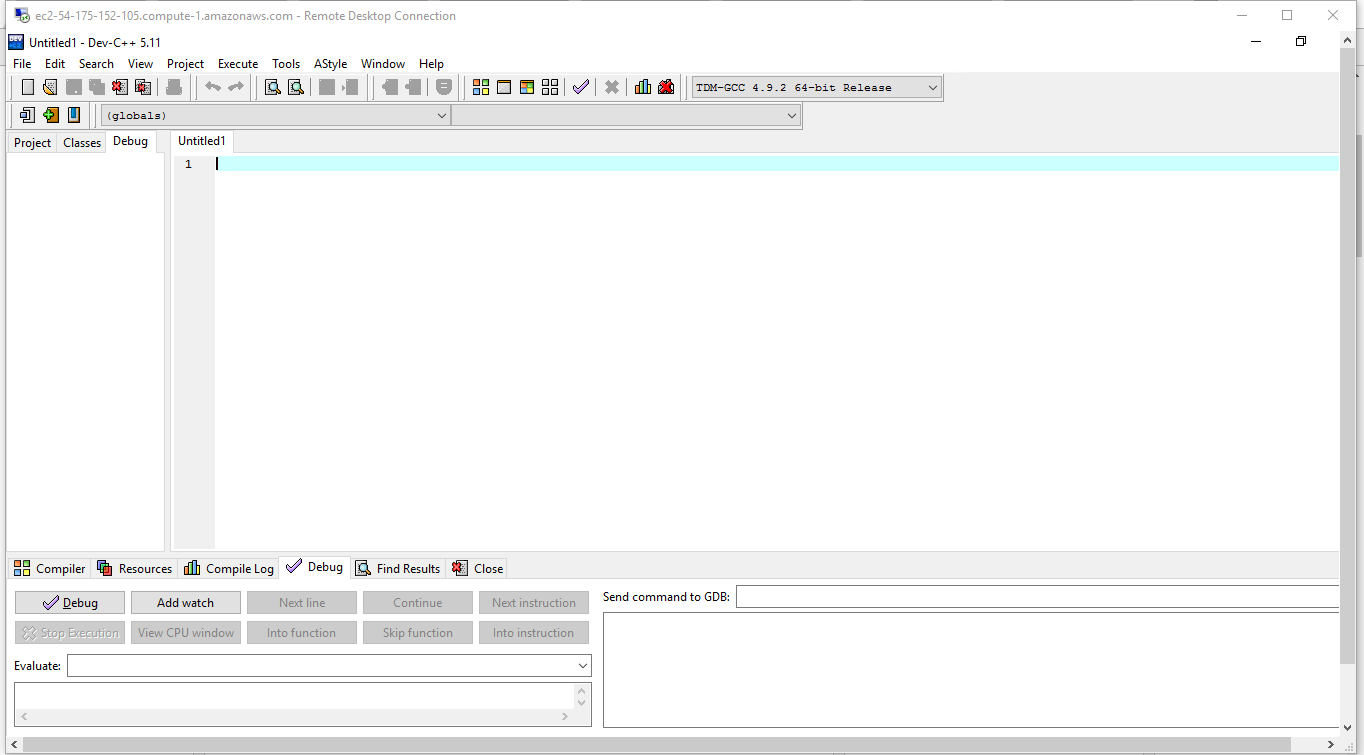Click the Run toolbar icon
Screen dimensions: 1364x755
pyautogui.click(x=504, y=87)
